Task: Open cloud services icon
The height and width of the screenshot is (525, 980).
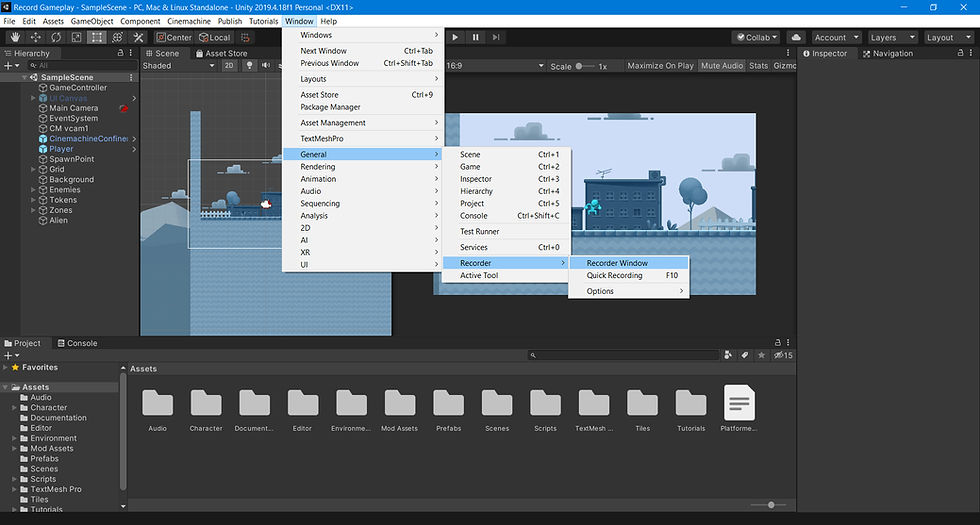Action: 796,38
